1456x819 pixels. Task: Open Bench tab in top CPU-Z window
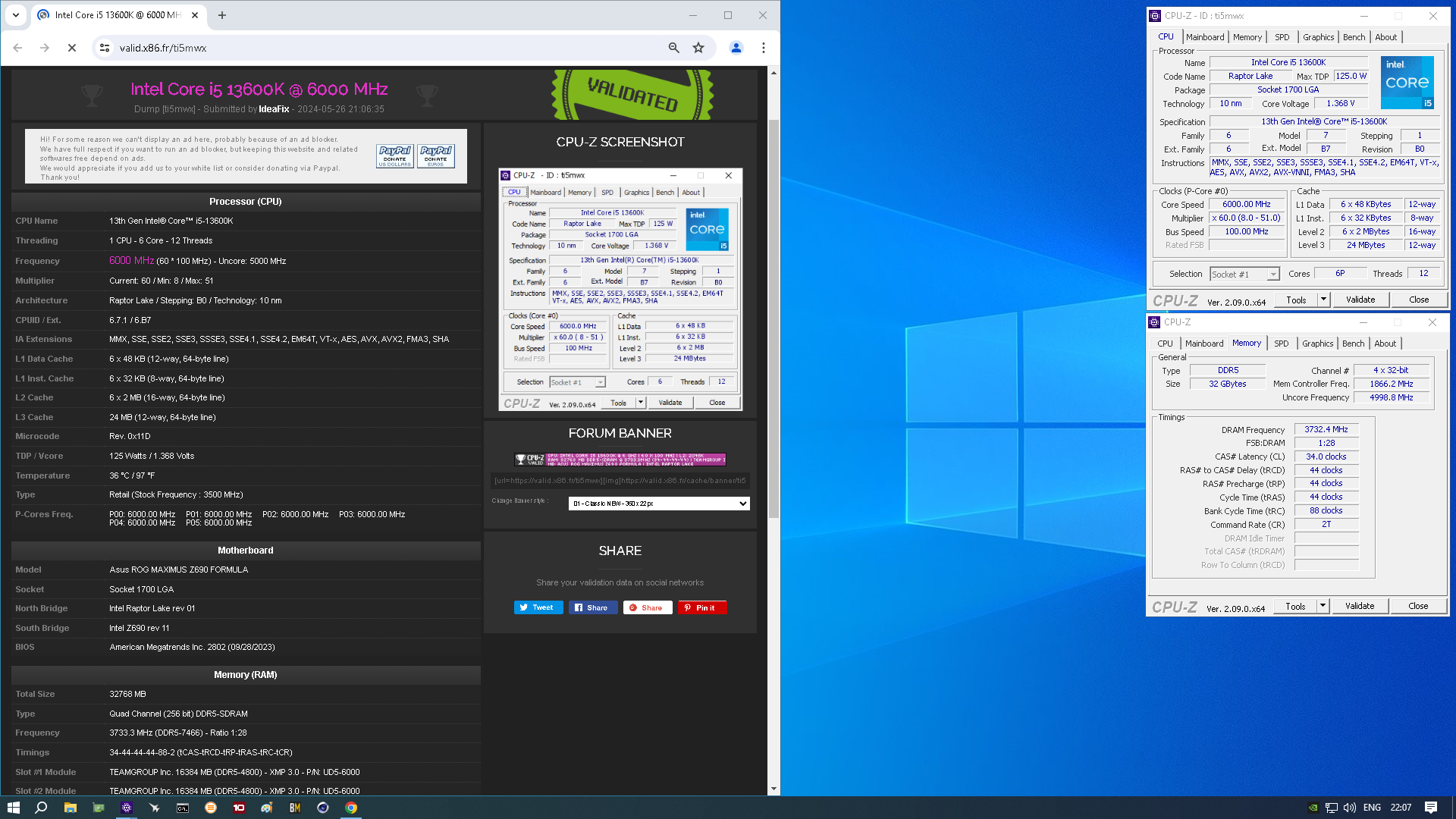[x=1354, y=37]
